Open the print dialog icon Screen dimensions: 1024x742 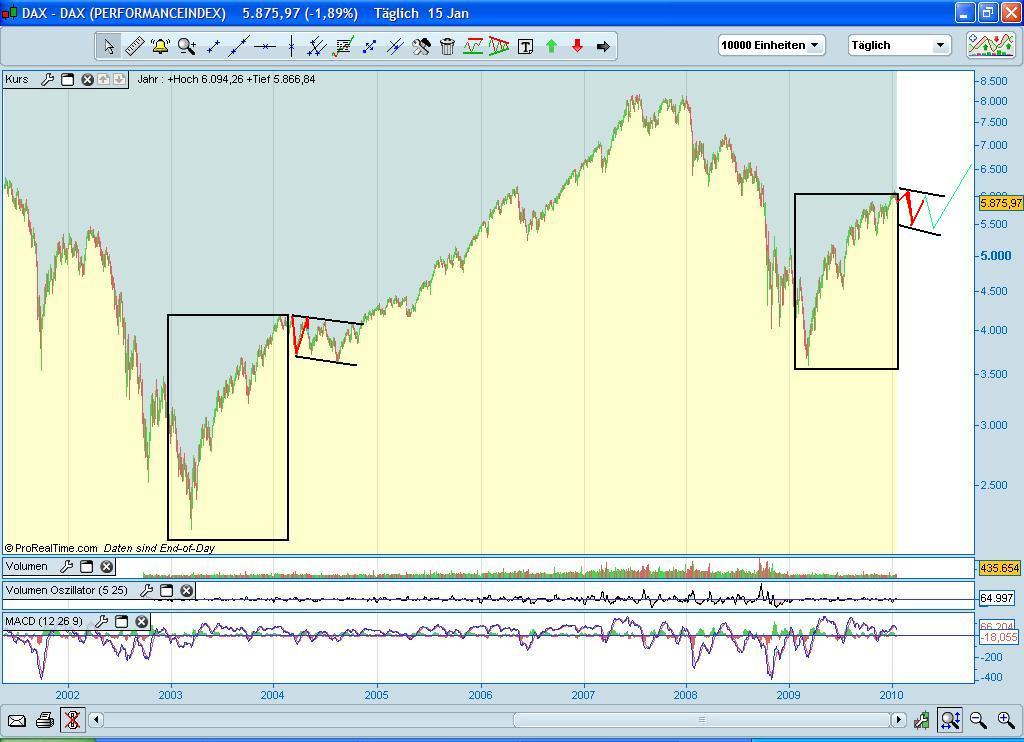(x=44, y=719)
